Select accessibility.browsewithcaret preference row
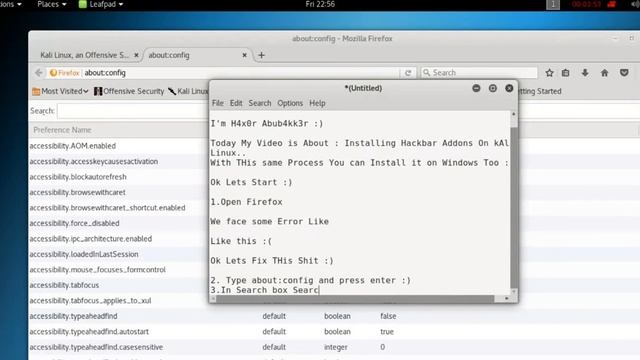Screen dimensions: 640x360 [x=78, y=193]
